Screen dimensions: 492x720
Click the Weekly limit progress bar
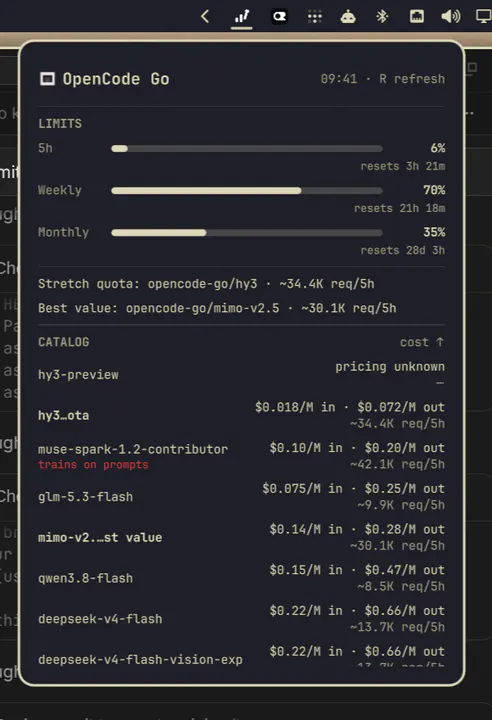point(247,191)
